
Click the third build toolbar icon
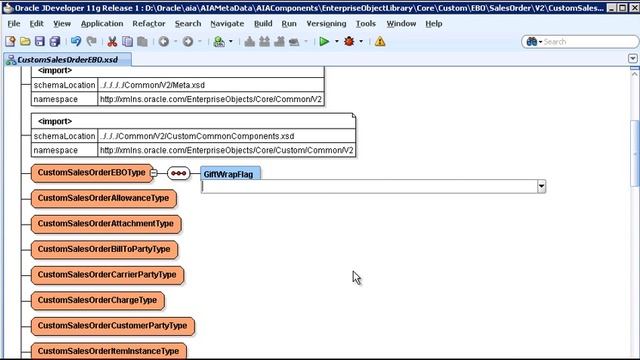[x=280, y=41]
